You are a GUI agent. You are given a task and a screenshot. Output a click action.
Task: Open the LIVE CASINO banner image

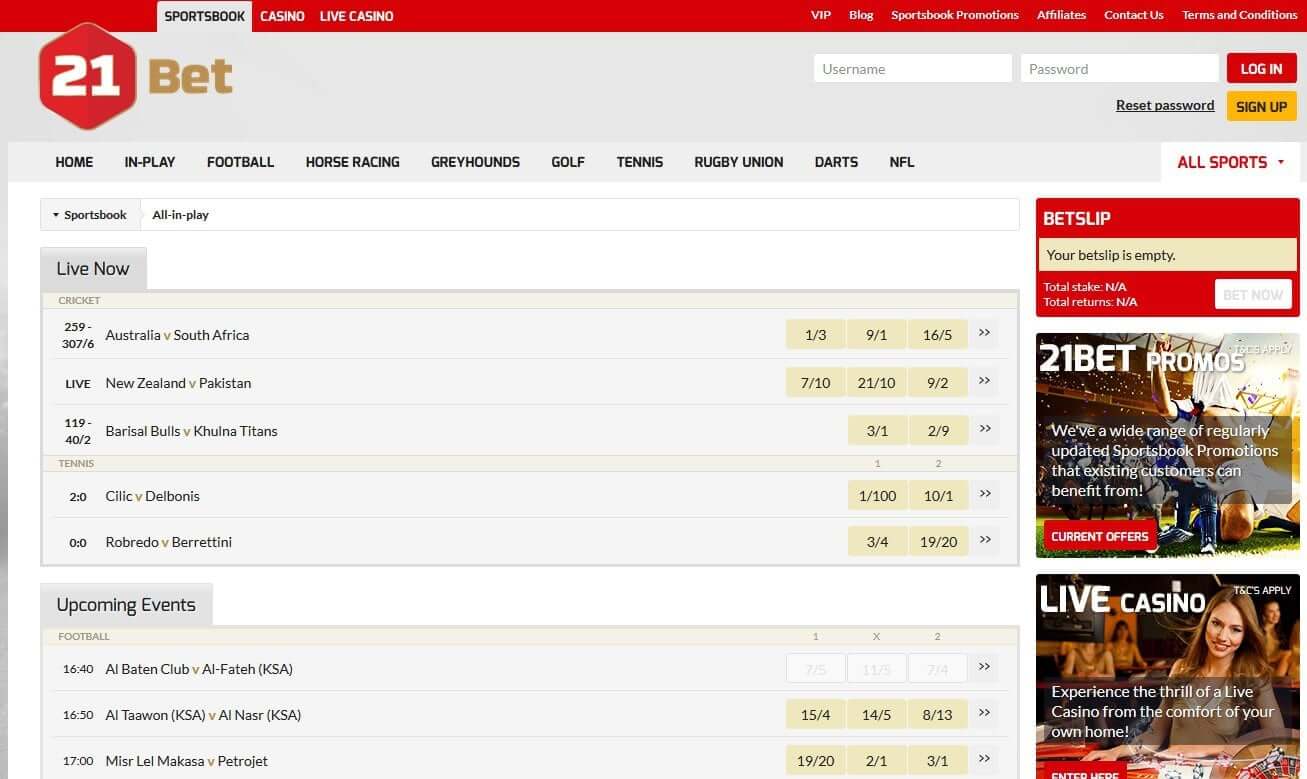click(x=1167, y=677)
